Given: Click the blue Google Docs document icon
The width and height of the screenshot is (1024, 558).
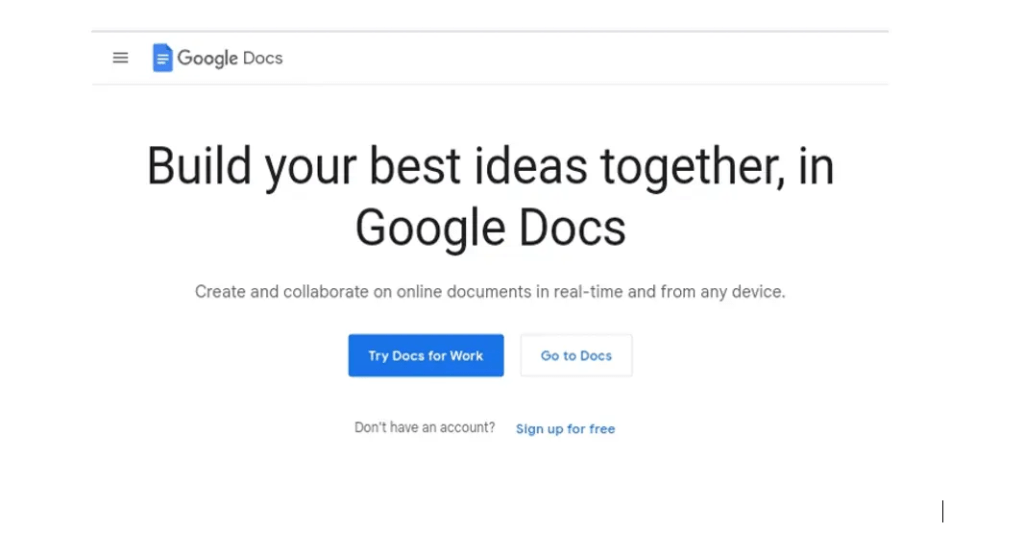Looking at the screenshot, I should pos(162,58).
